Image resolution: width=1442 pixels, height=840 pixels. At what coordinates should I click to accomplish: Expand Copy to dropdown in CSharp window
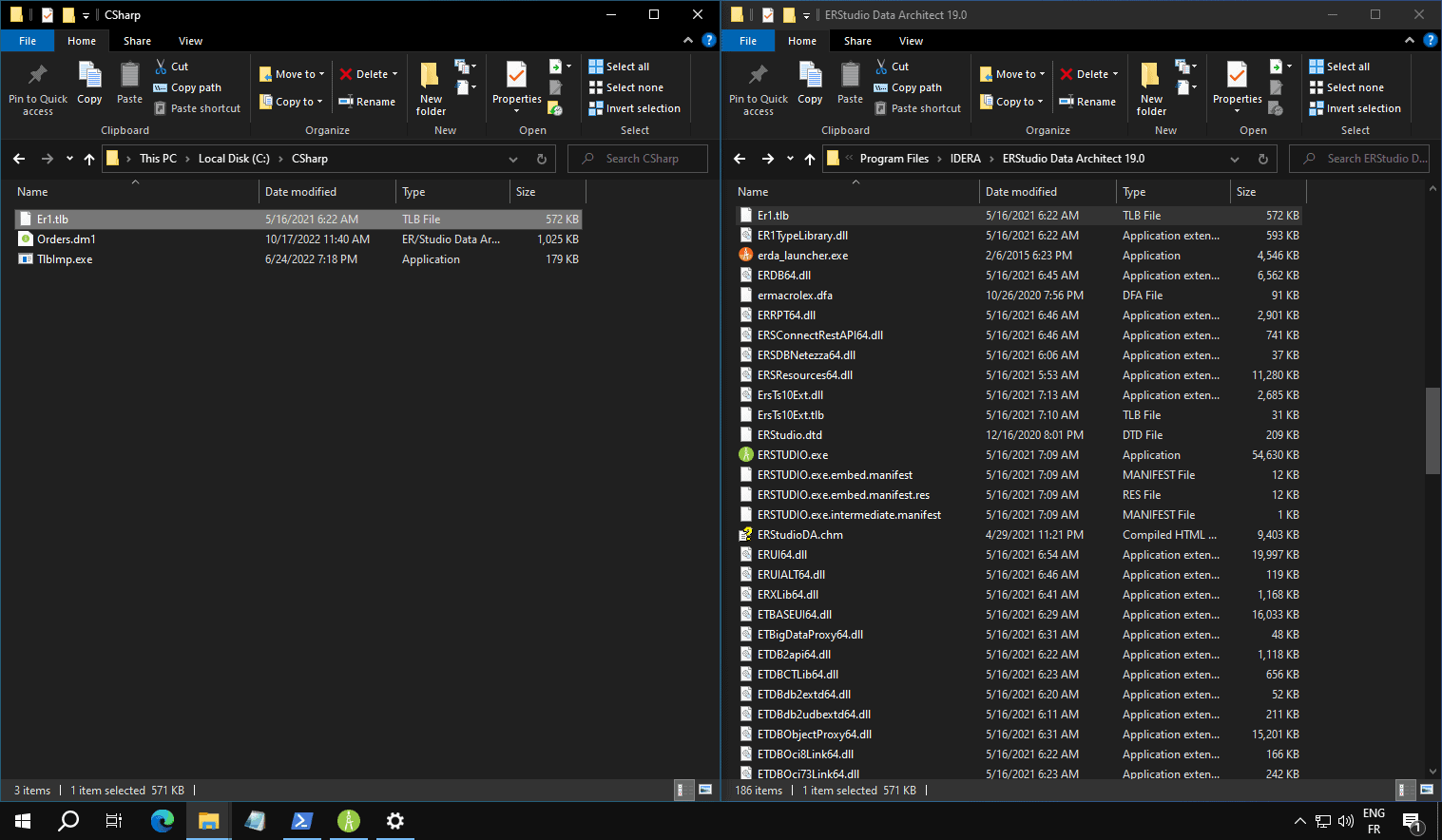point(319,102)
